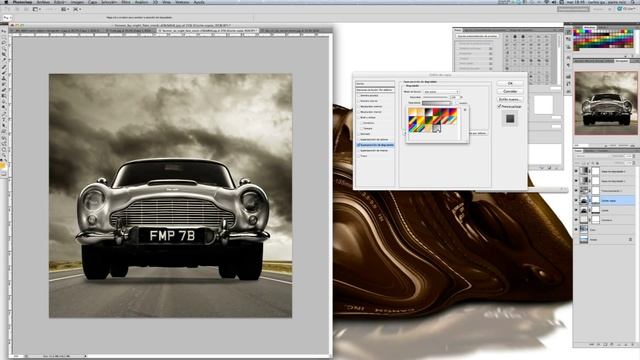Collapse the gradient picker dropdown arrow
This screenshot has height=360, width=640.
pyautogui.click(x=452, y=103)
